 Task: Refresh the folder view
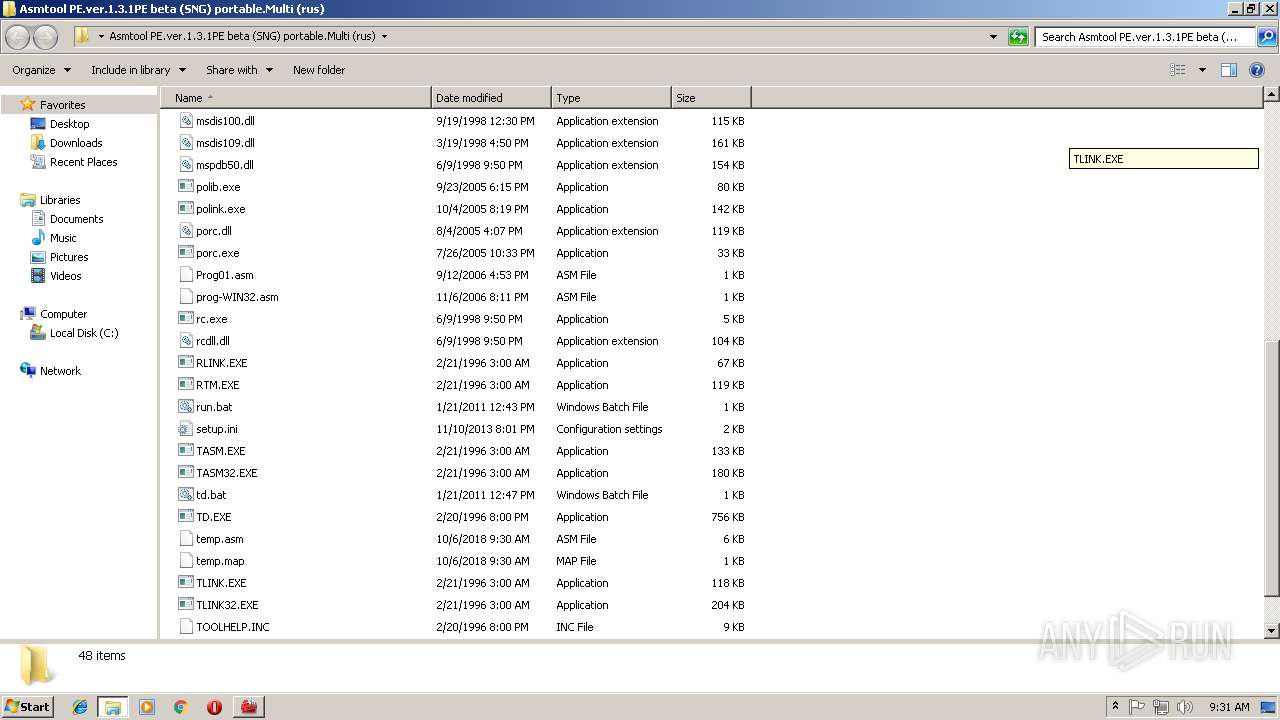coord(1018,37)
